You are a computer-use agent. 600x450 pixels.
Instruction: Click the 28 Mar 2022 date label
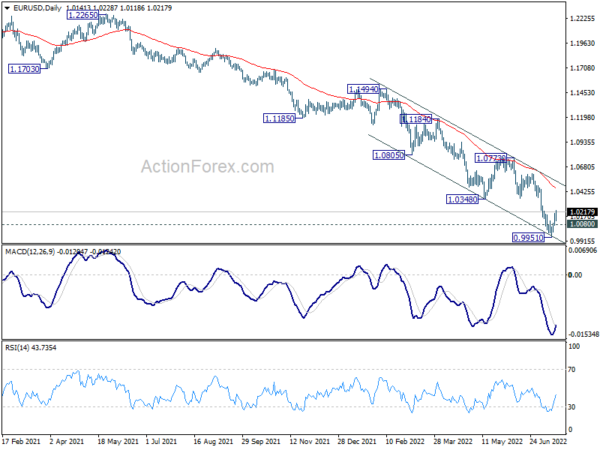click(453, 442)
